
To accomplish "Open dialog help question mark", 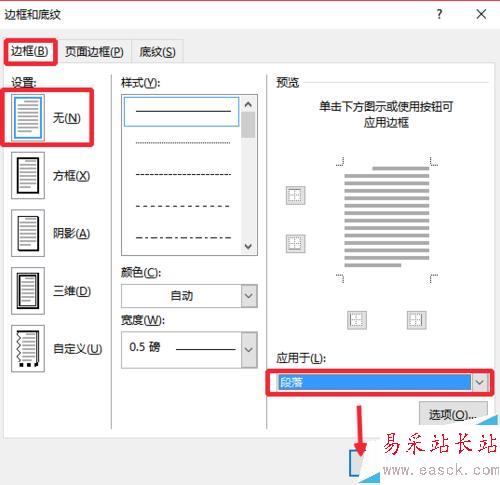I will tap(439, 14).
